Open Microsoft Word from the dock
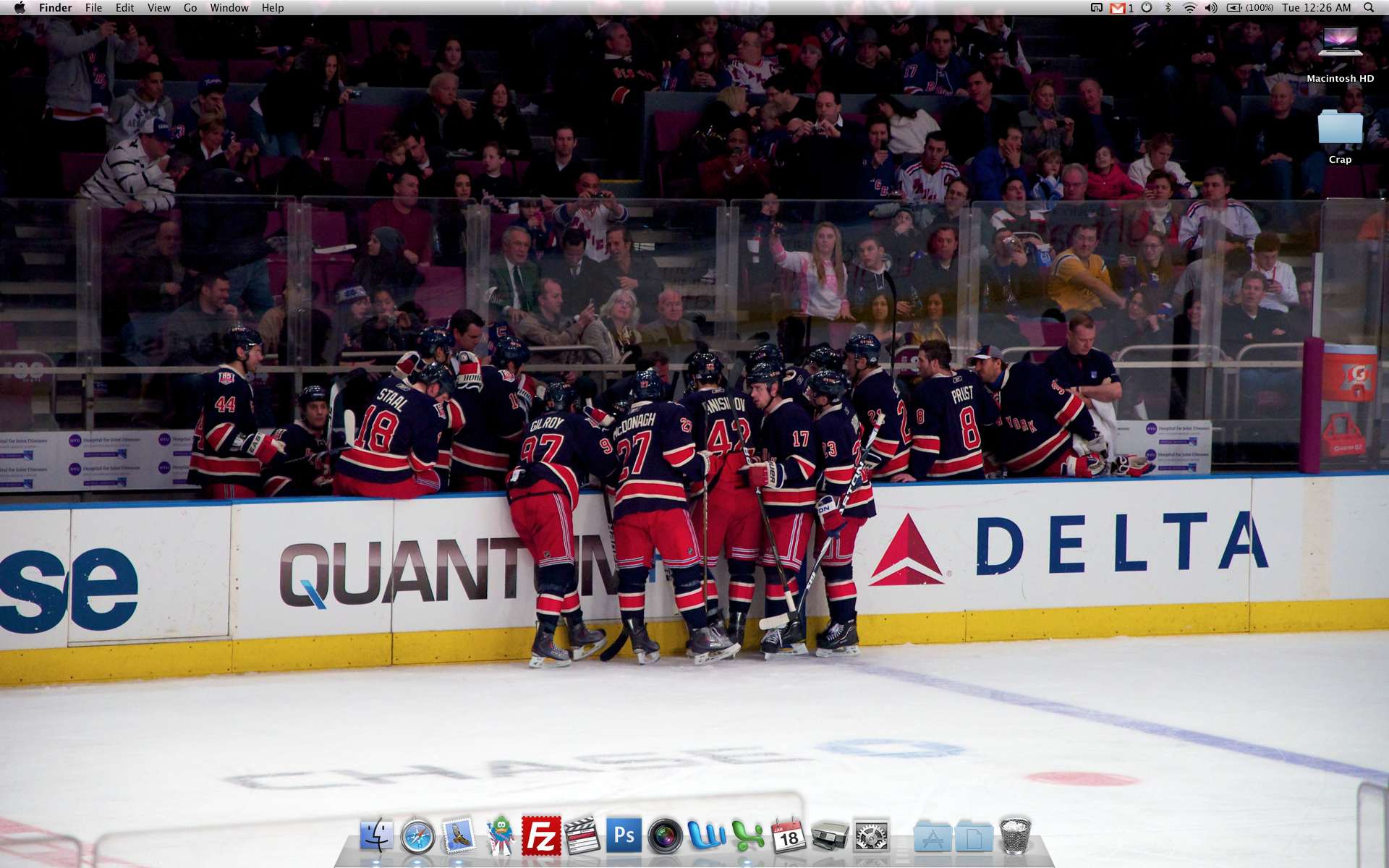The height and width of the screenshot is (868, 1389). coord(706,836)
